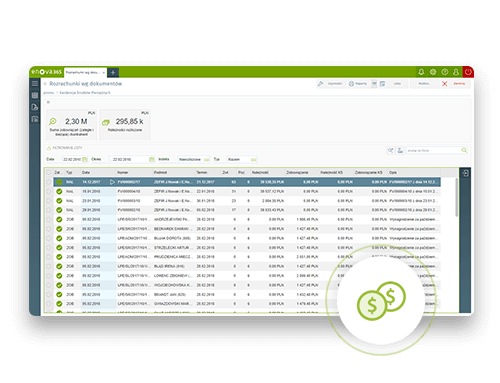Open user profile icon
This screenshot has height=383, width=500.
click(x=456, y=72)
